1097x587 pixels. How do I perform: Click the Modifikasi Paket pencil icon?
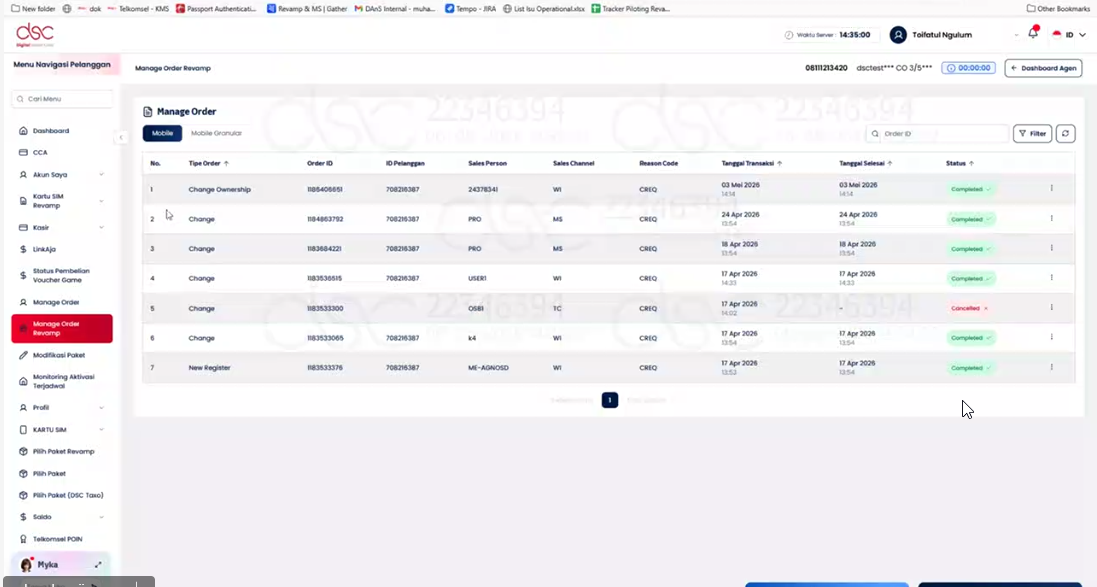coord(23,355)
